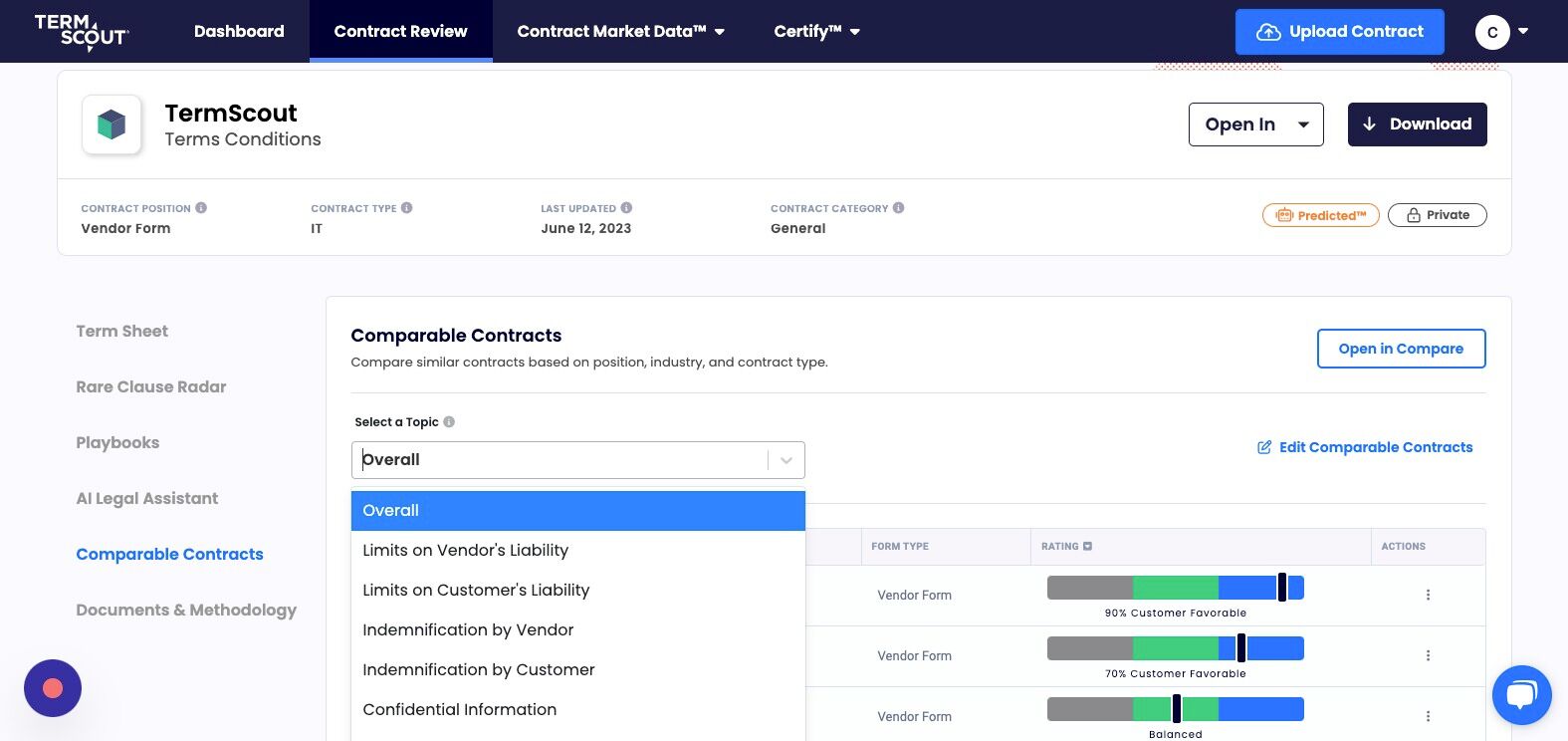The width and height of the screenshot is (1568, 741).
Task: Download the contract
Action: 1418,124
